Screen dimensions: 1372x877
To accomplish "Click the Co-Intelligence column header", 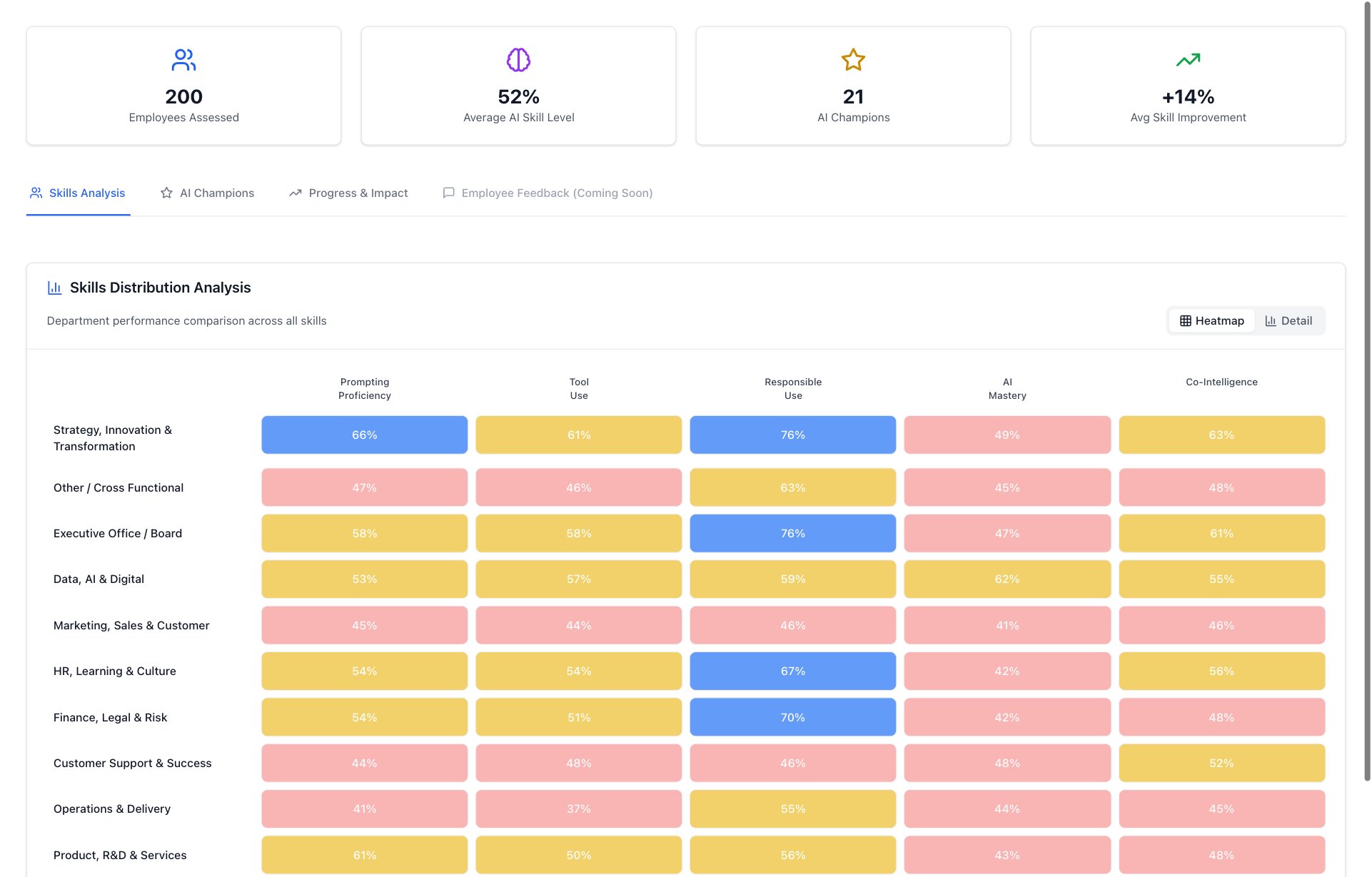I will pos(1221,382).
